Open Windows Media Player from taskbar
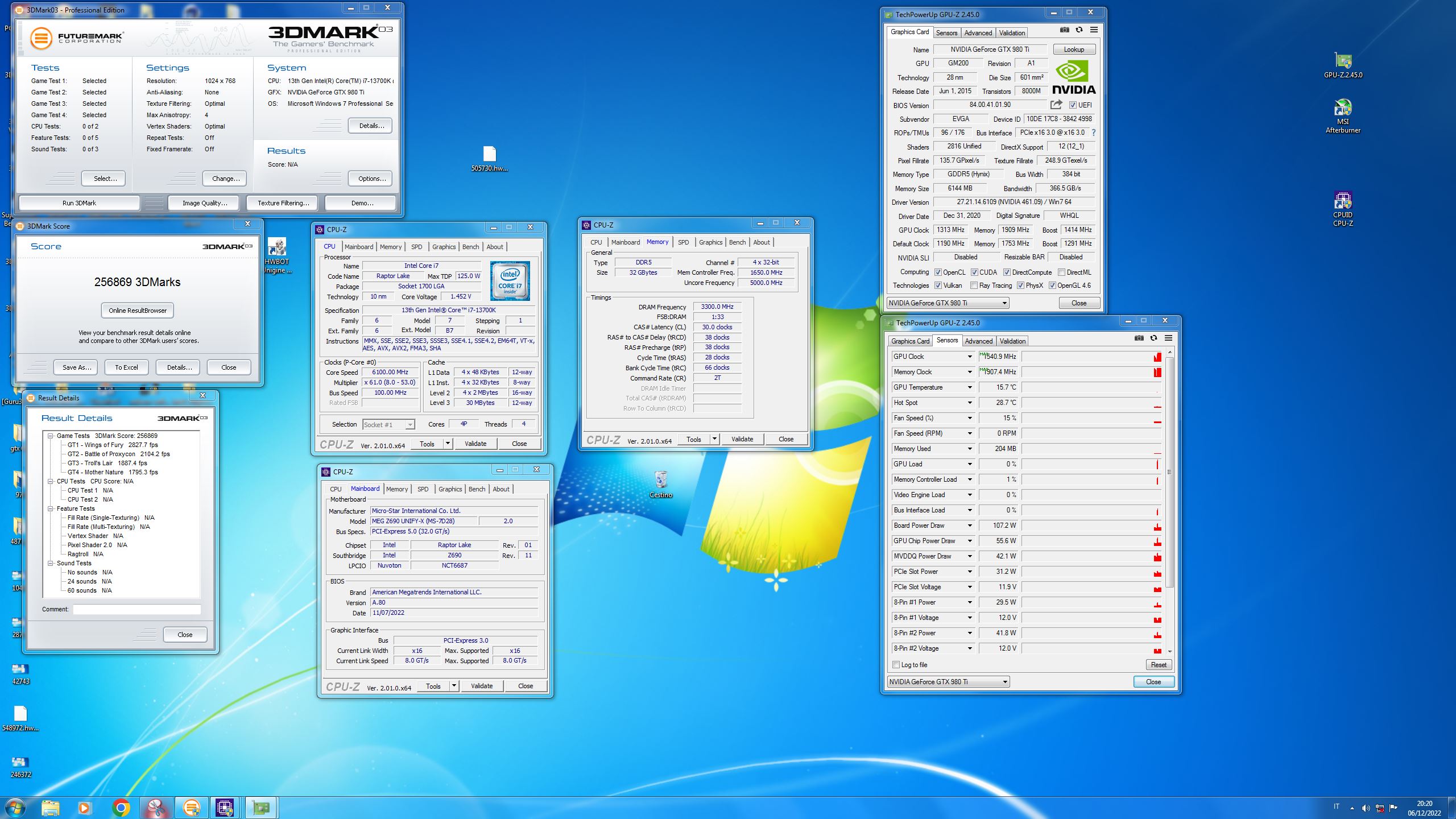1456x819 pixels. 84,808
